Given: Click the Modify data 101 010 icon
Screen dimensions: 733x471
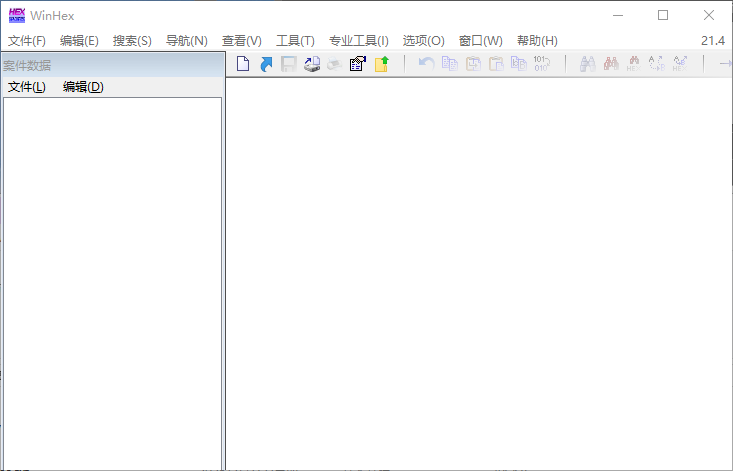Looking at the screenshot, I should [x=541, y=64].
